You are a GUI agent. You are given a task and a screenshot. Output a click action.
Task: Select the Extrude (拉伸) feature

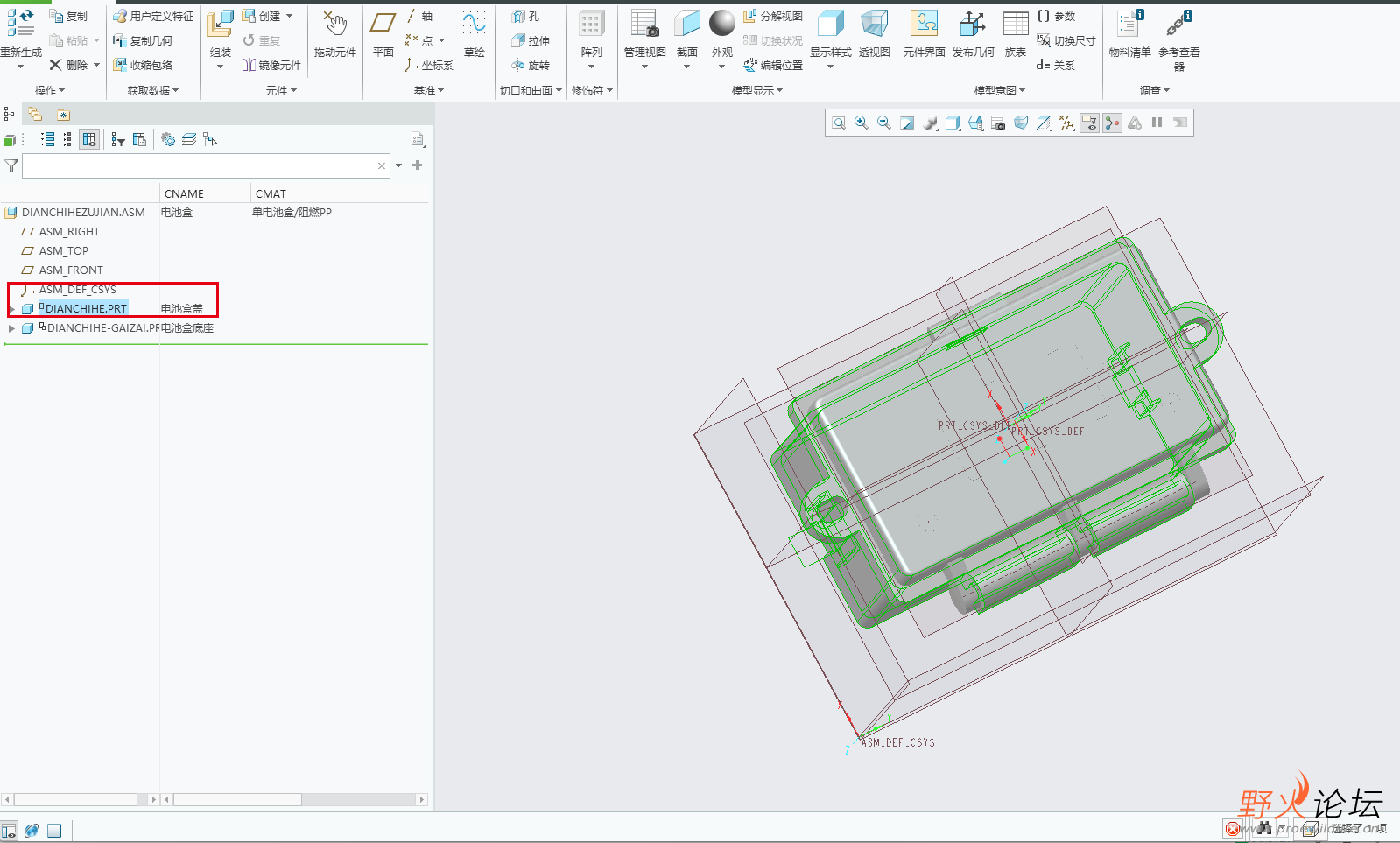point(531,40)
